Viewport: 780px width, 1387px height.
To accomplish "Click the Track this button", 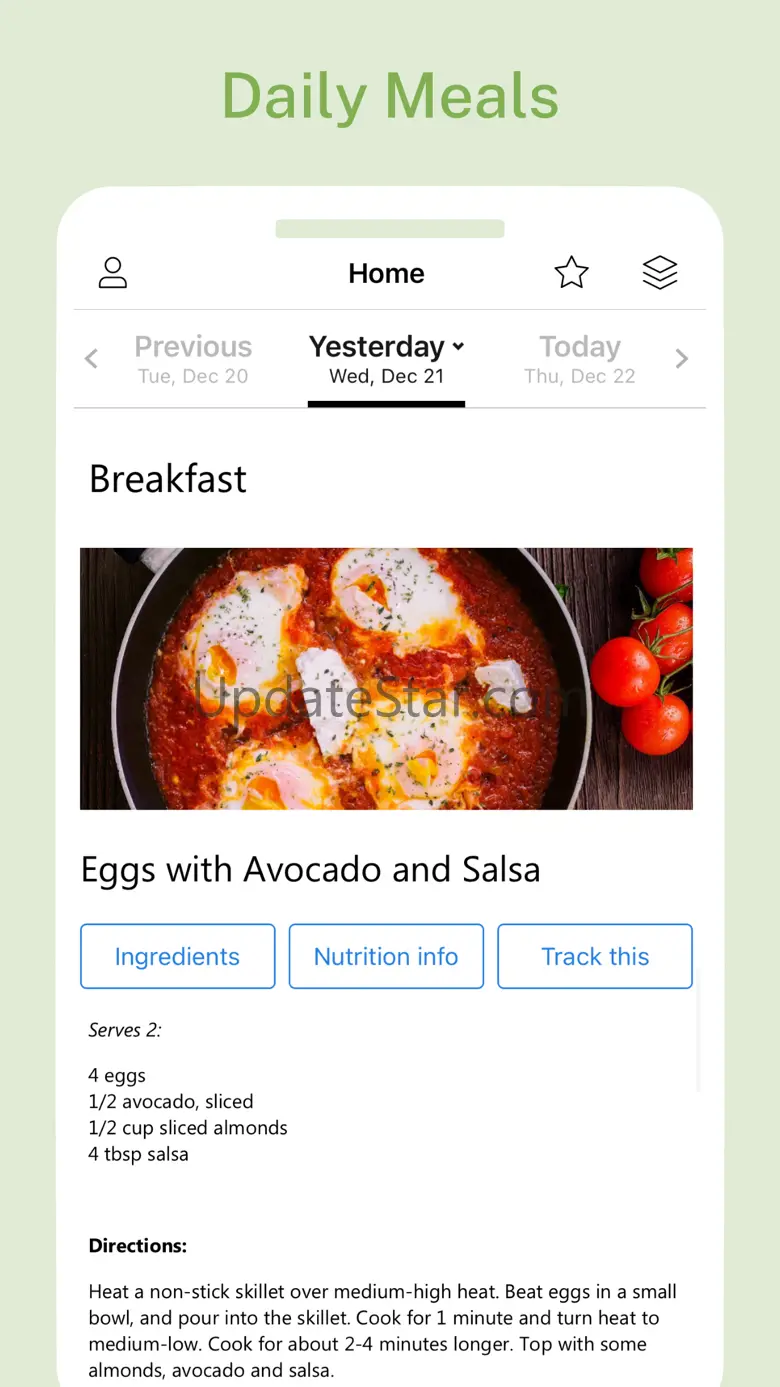I will (x=595, y=956).
